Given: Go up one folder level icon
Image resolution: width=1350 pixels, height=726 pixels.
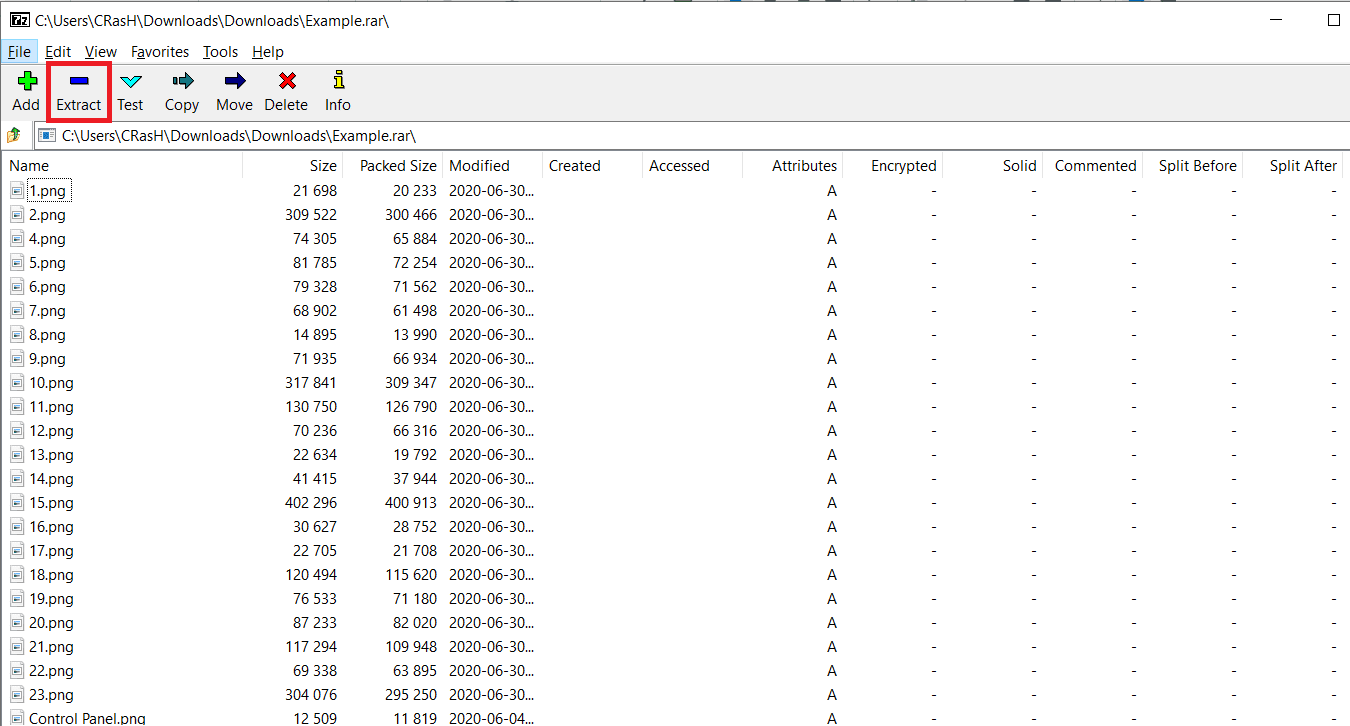Looking at the screenshot, I should [x=14, y=135].
